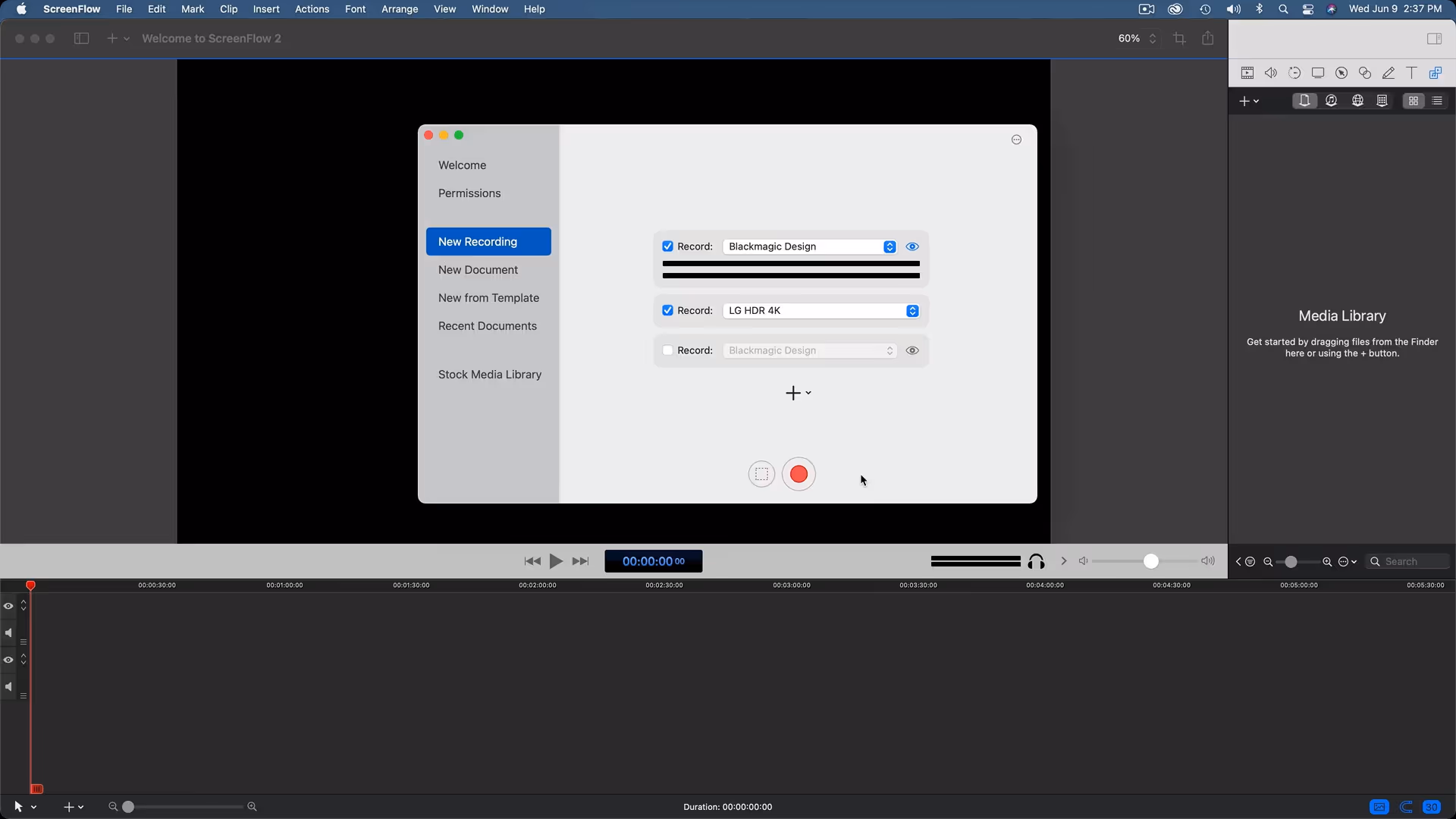The width and height of the screenshot is (1456, 819).
Task: Select New from Template in sidebar
Action: (x=488, y=298)
